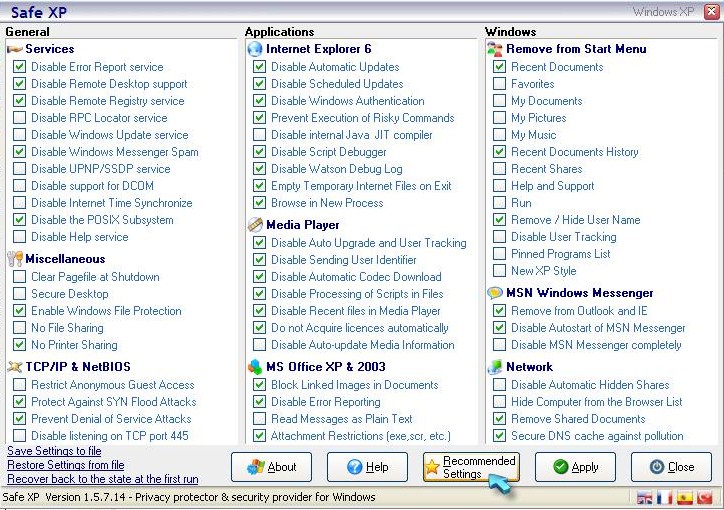This screenshot has width=724, height=510.
Task: Open Save Settings to file link
Action: [54, 451]
